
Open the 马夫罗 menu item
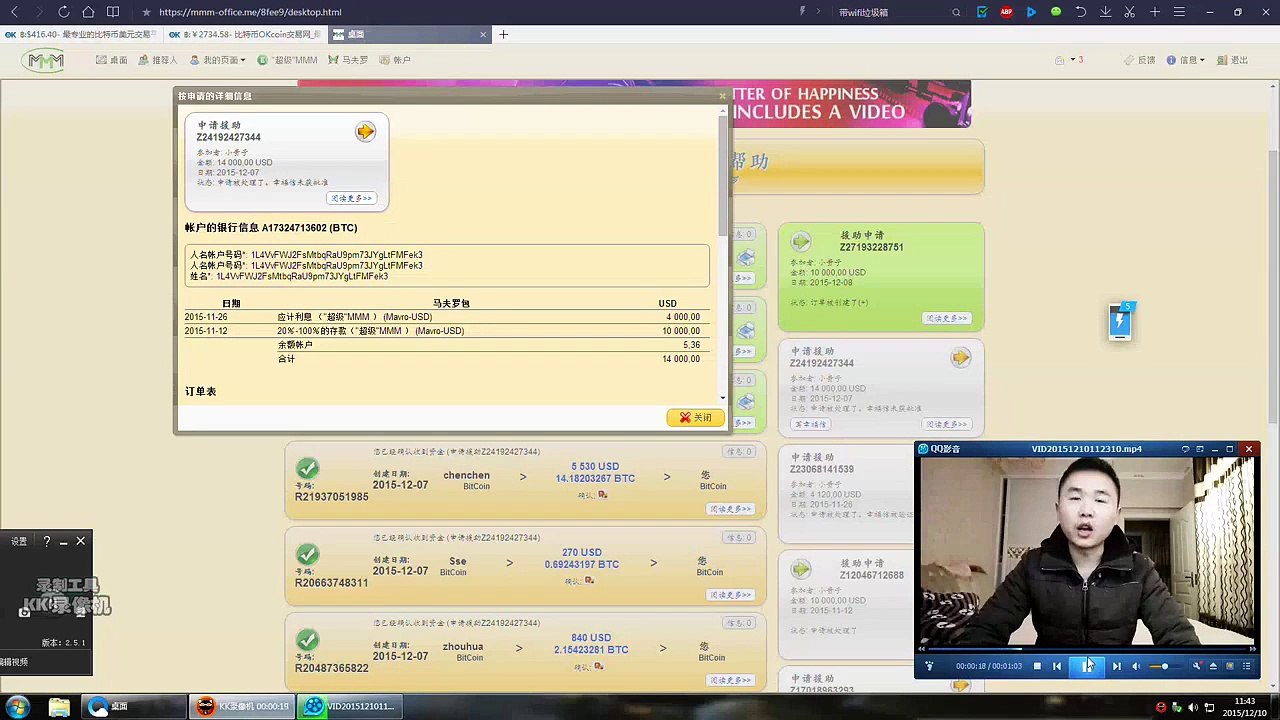click(x=349, y=60)
